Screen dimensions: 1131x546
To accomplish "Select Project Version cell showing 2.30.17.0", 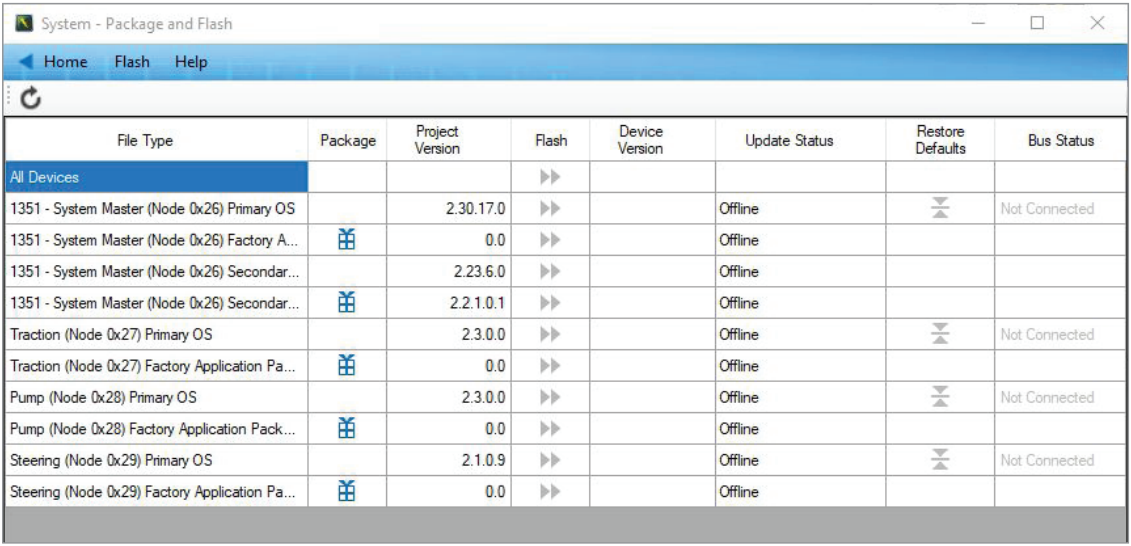I will click(x=449, y=209).
